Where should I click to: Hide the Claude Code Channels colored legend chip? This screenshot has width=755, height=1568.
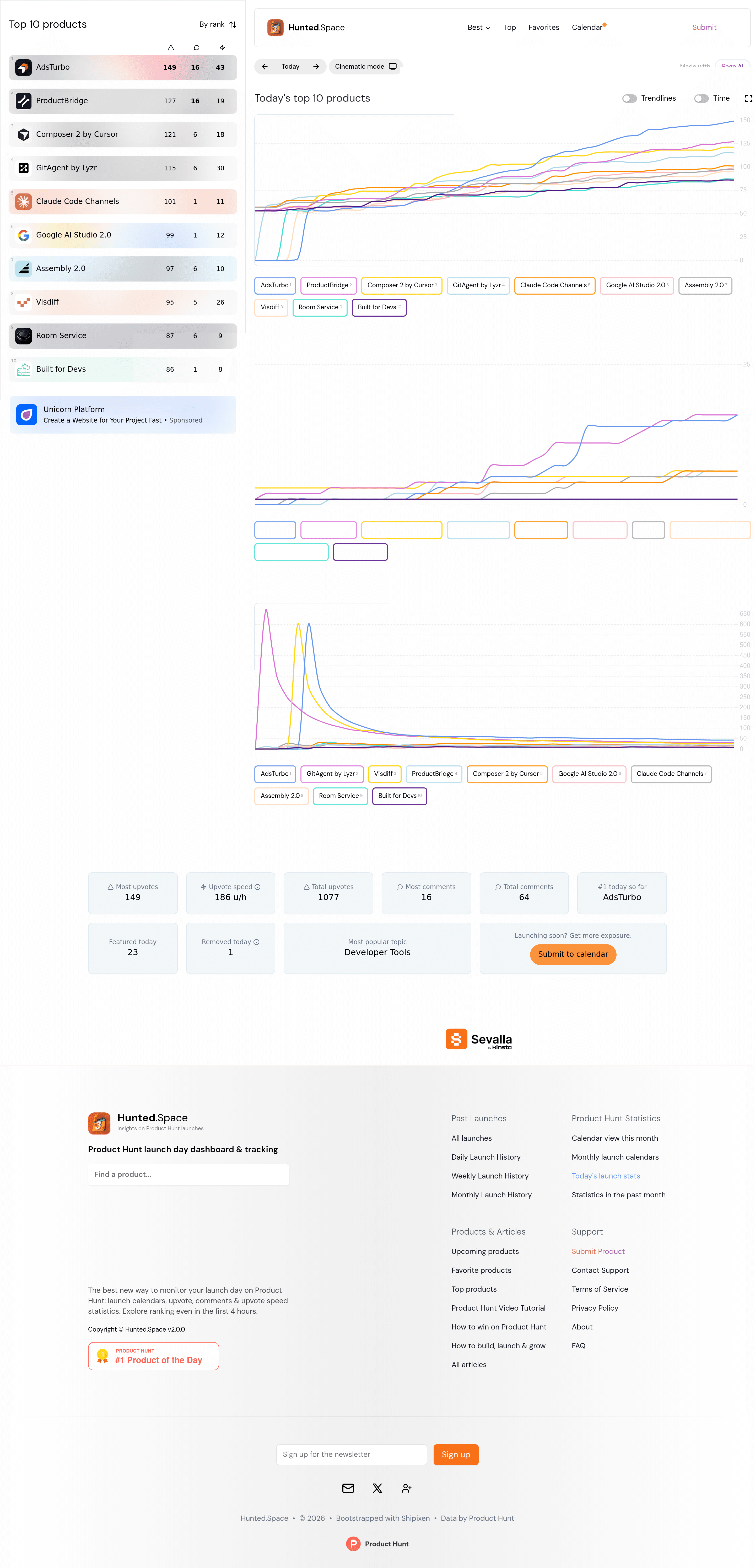point(554,285)
